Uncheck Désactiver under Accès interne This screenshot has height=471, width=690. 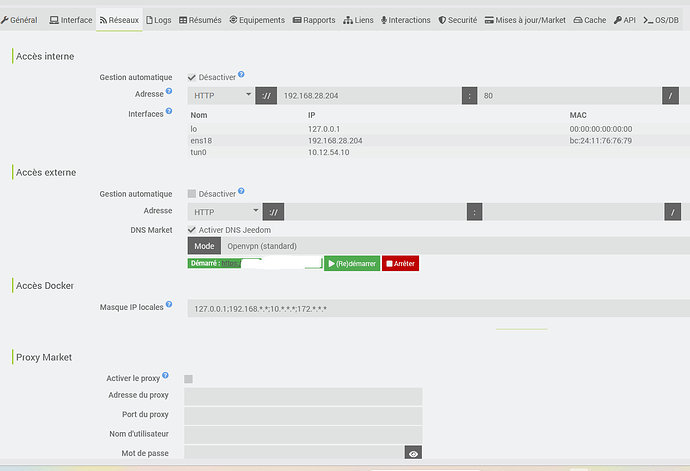click(x=192, y=77)
